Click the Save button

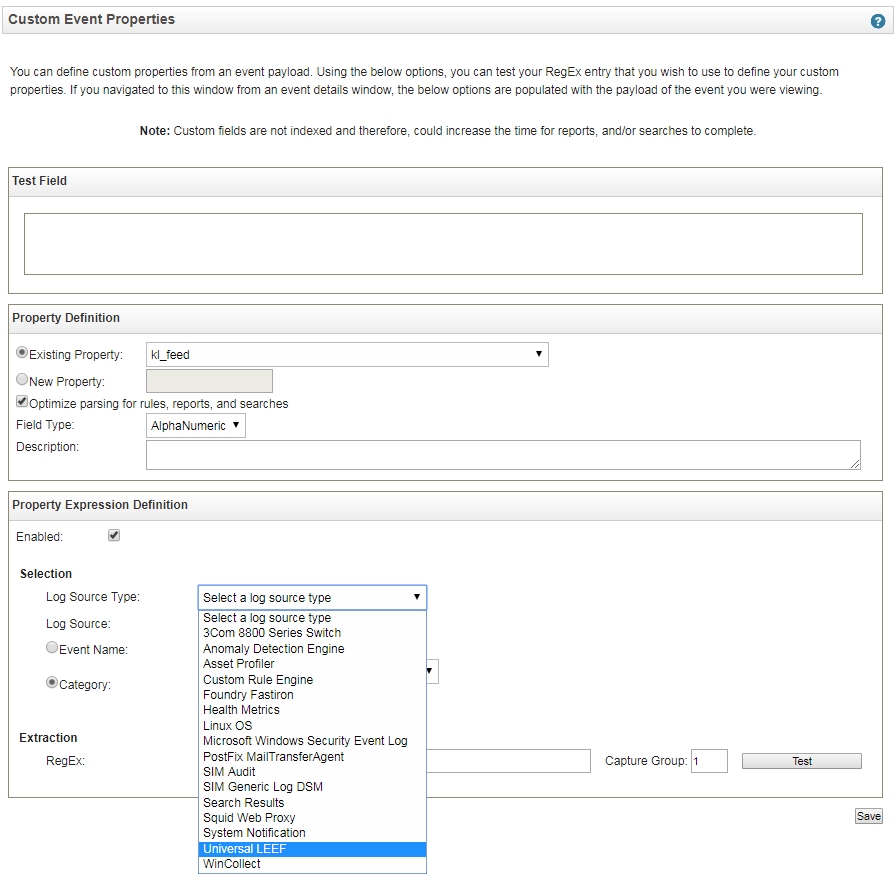click(868, 816)
